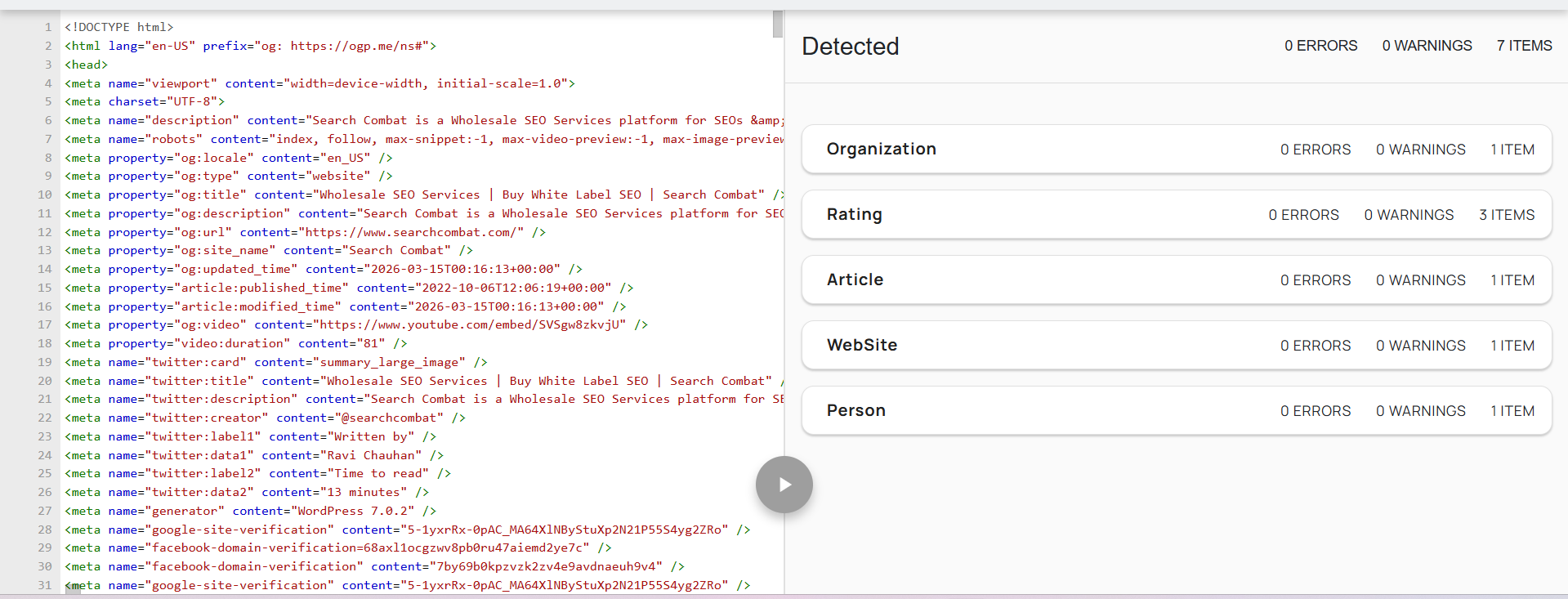Click '0 WARNINGS' in the WebSite row
The width and height of the screenshot is (1568, 599).
pos(1420,346)
